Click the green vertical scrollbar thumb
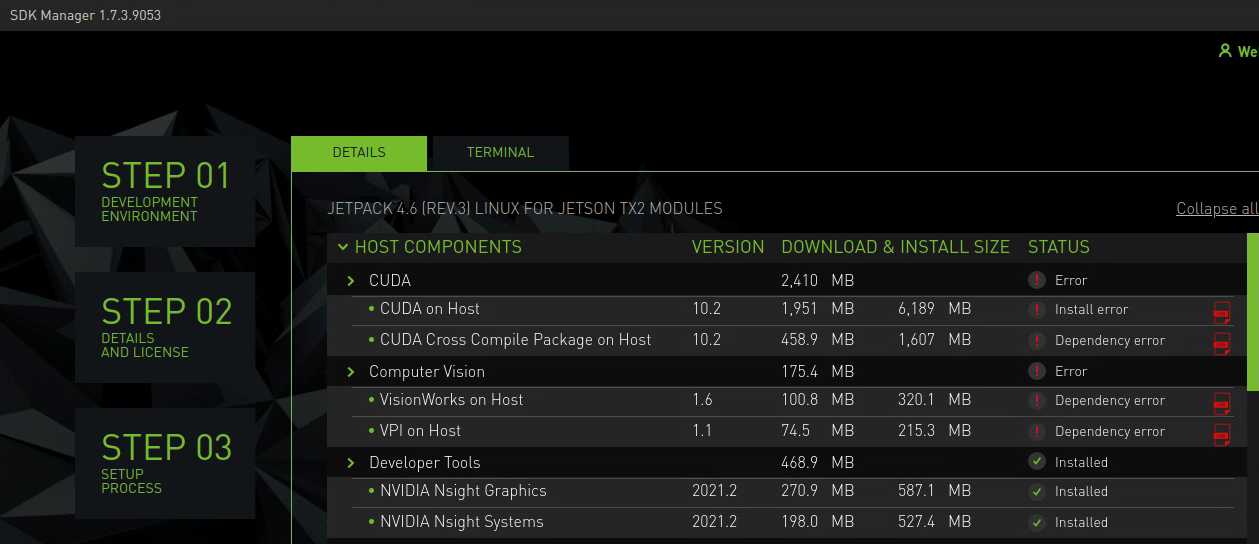 pyautogui.click(x=1252, y=311)
